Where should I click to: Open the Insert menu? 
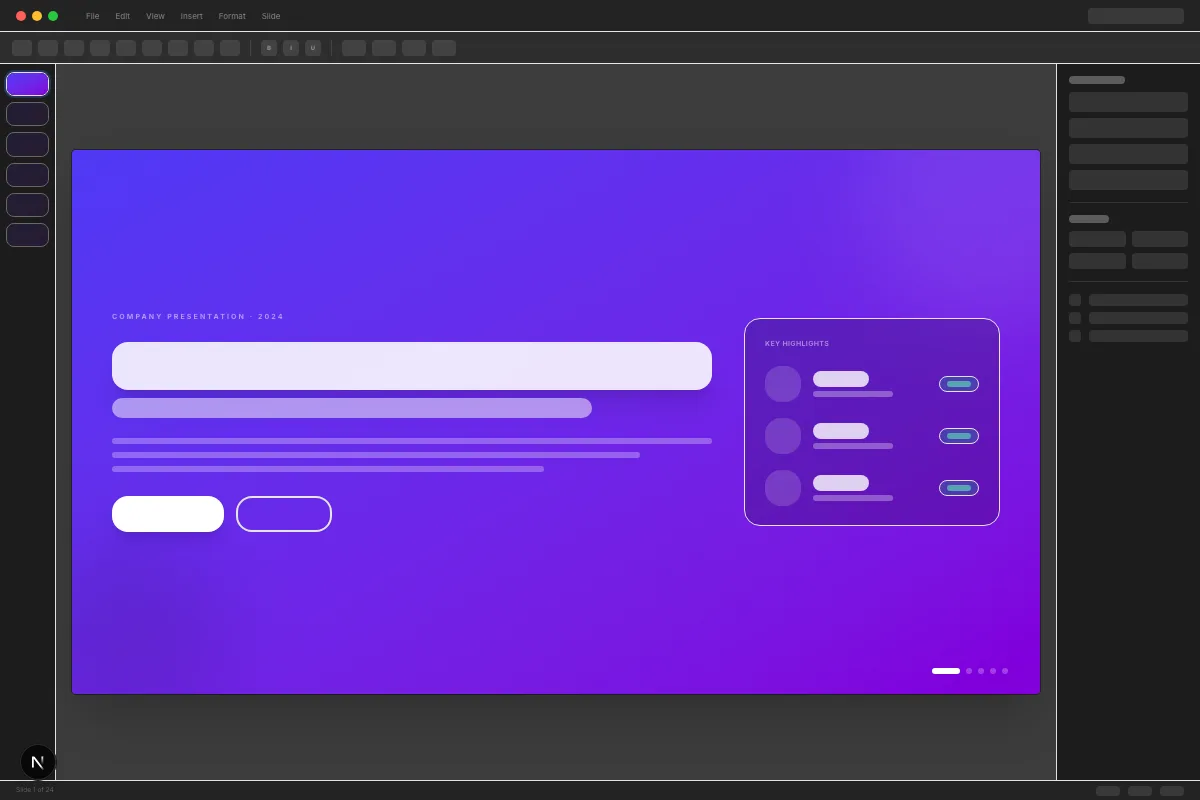coord(191,16)
